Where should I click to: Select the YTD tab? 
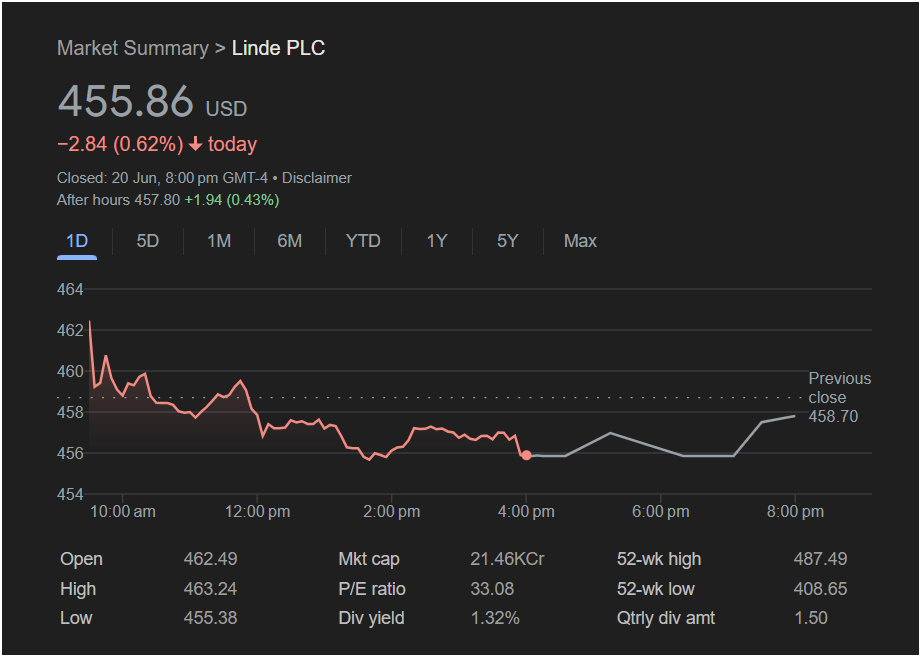tap(363, 241)
